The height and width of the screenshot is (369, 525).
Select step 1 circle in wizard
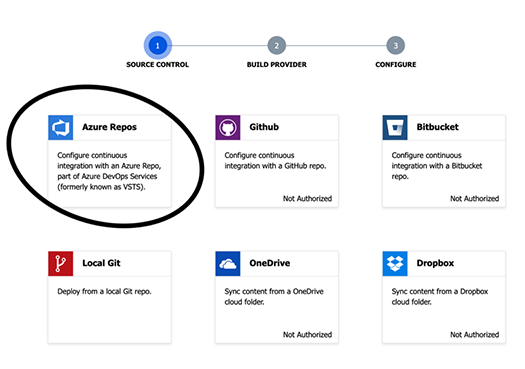pos(158,45)
